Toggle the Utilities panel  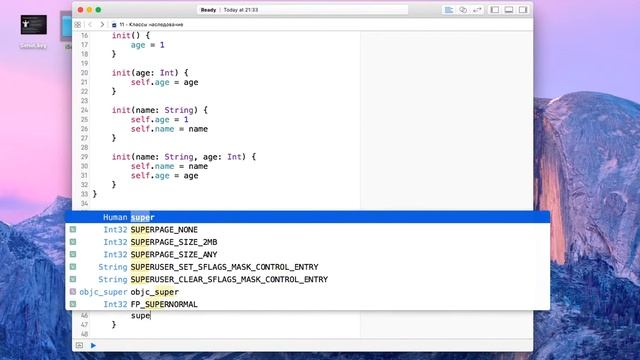tap(523, 10)
